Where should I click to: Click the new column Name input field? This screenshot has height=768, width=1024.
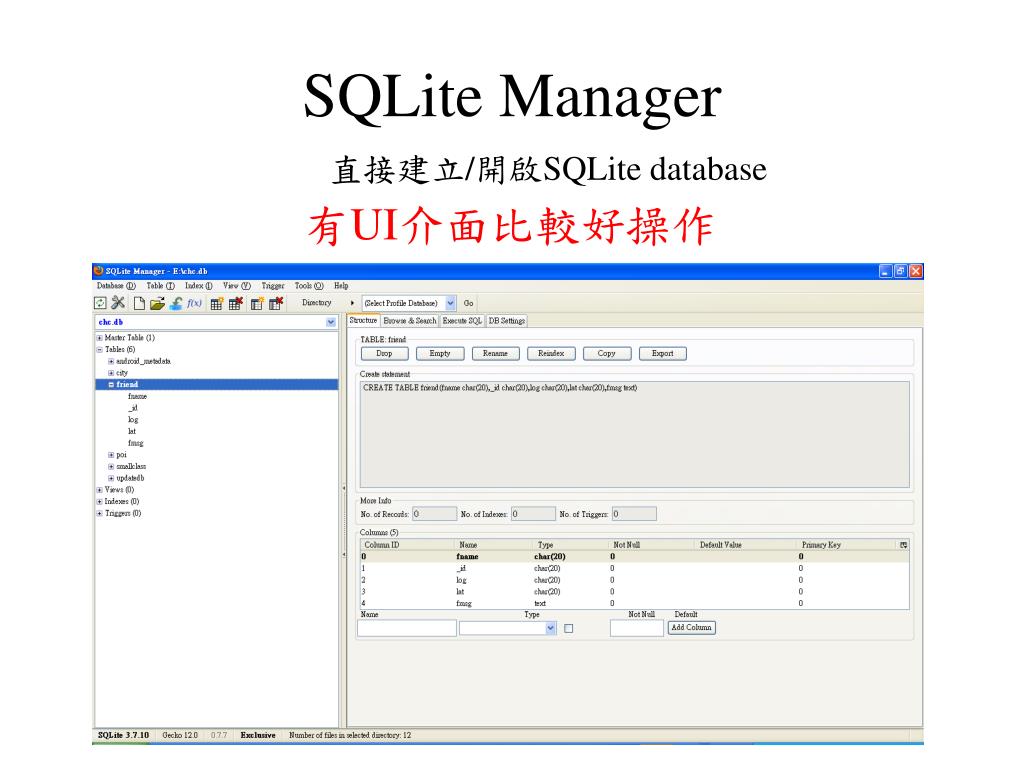(407, 628)
